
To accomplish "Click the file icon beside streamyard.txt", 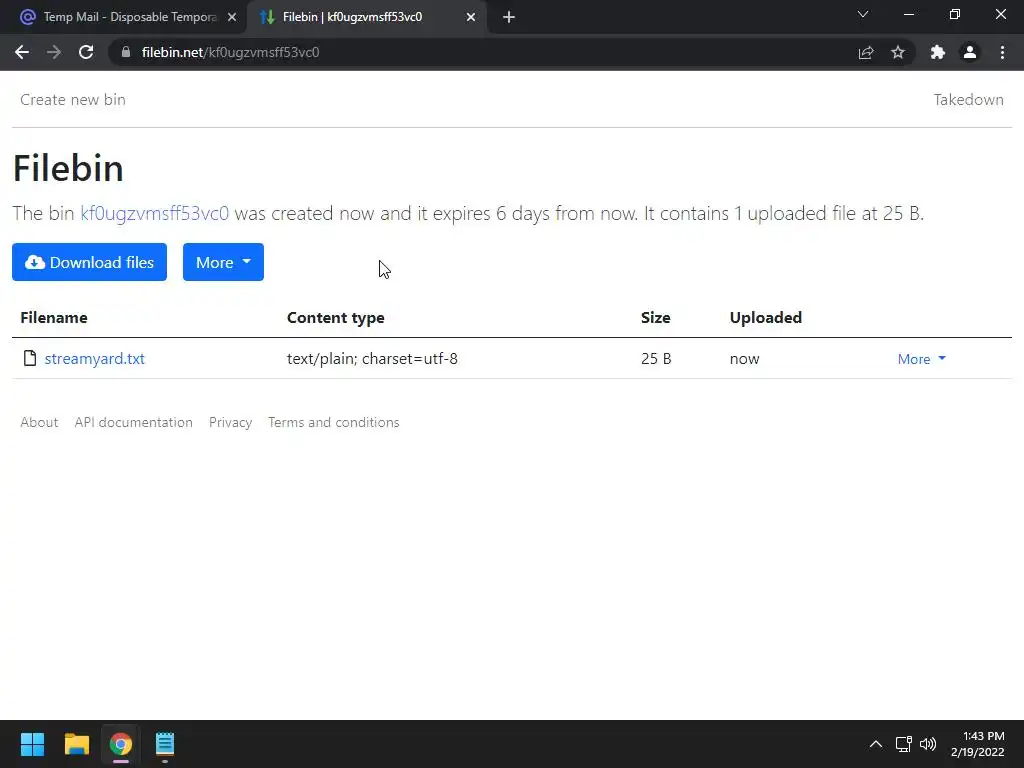I will tap(29, 358).
